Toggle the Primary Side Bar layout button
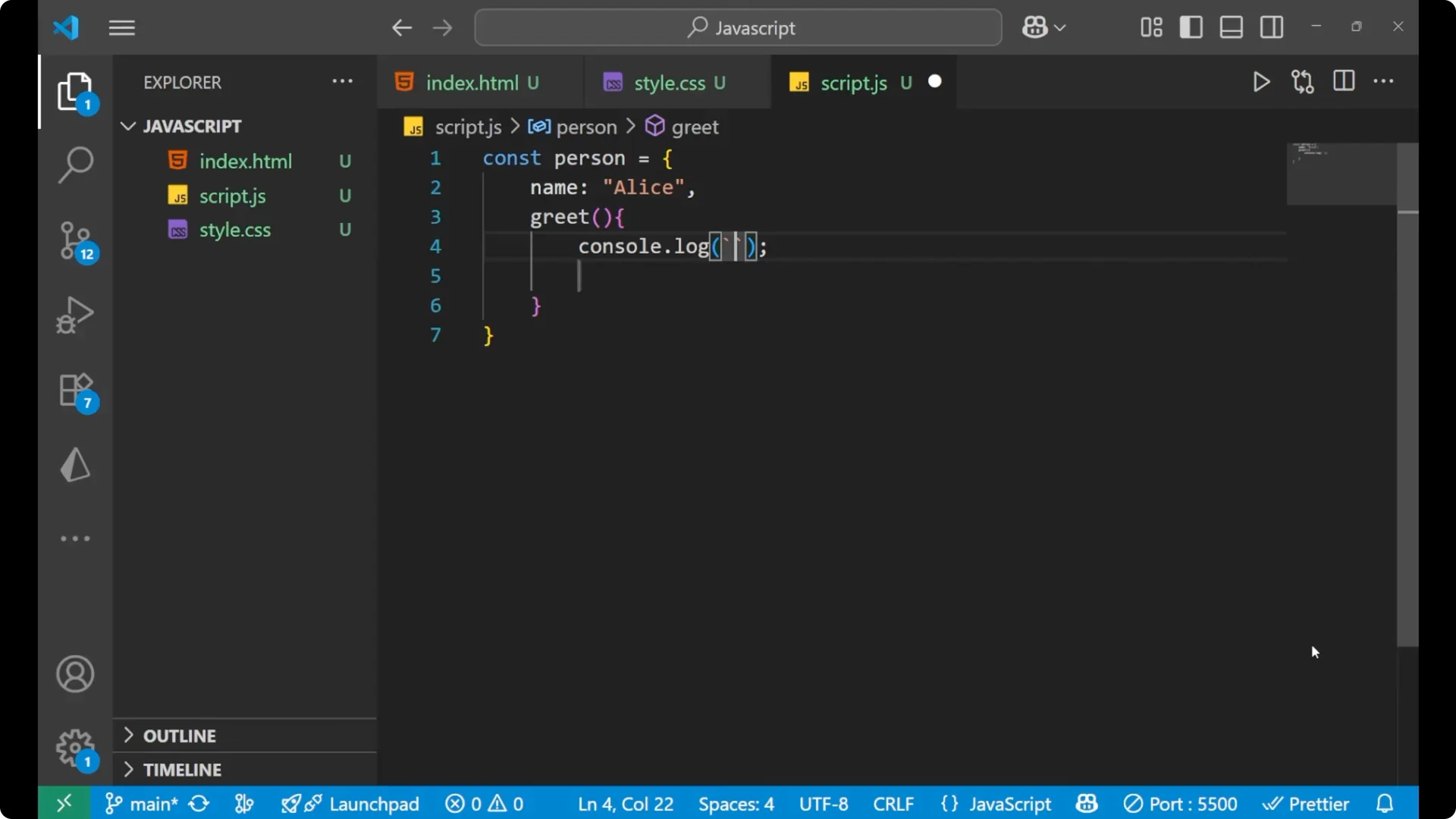Viewport: 1456px width, 819px height. 1191,27
